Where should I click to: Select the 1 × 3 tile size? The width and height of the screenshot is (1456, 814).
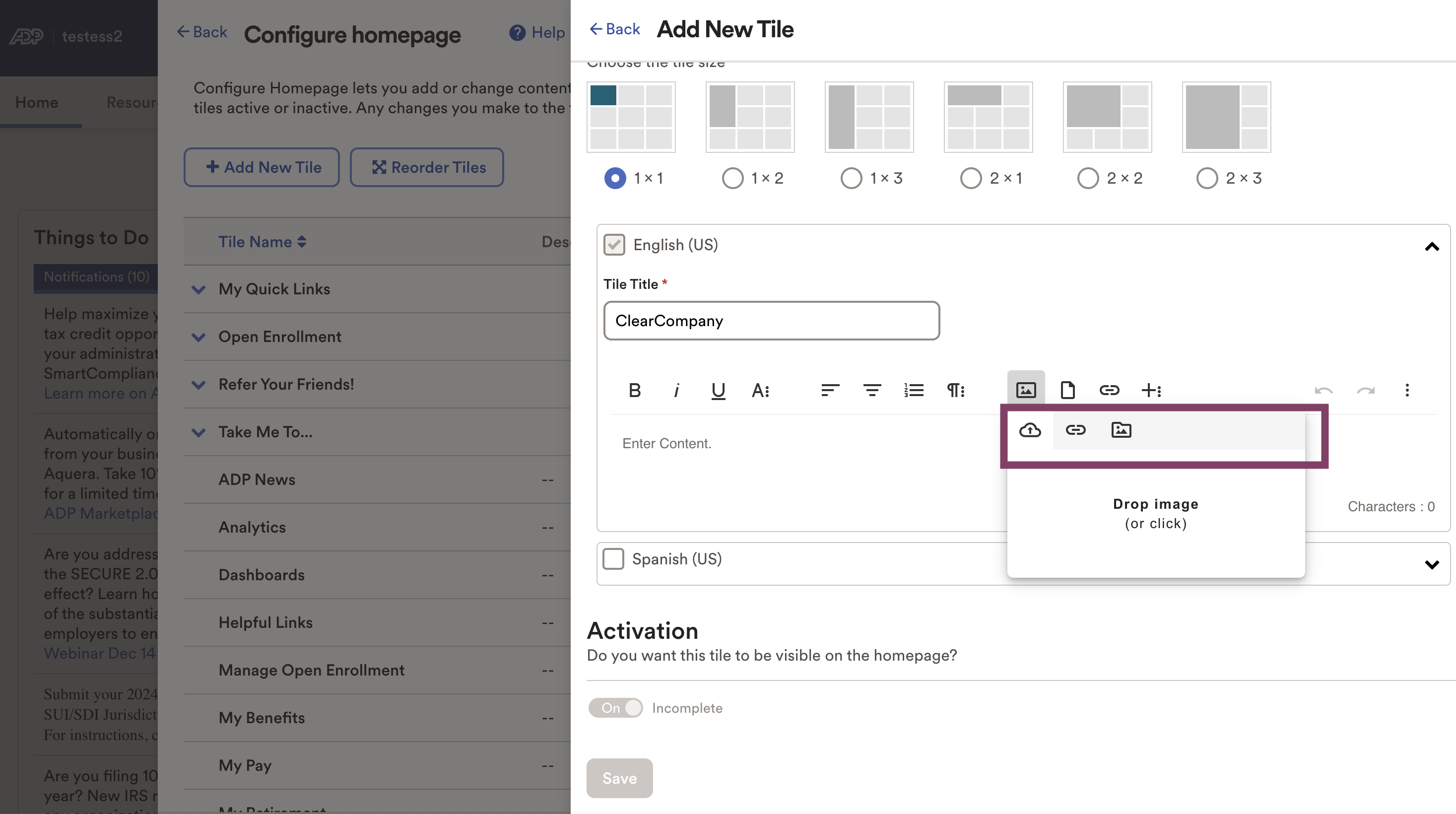[851, 178]
